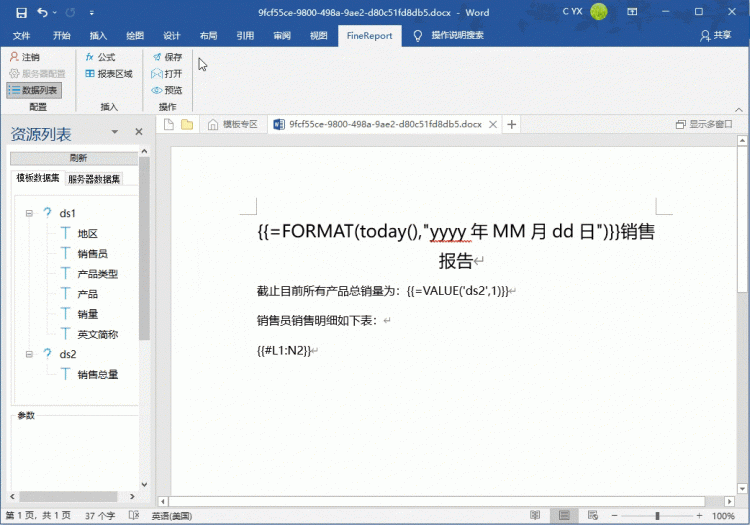The width and height of the screenshot is (750, 525).
Task: Click the open folder icon in tab bar
Action: tap(187, 124)
